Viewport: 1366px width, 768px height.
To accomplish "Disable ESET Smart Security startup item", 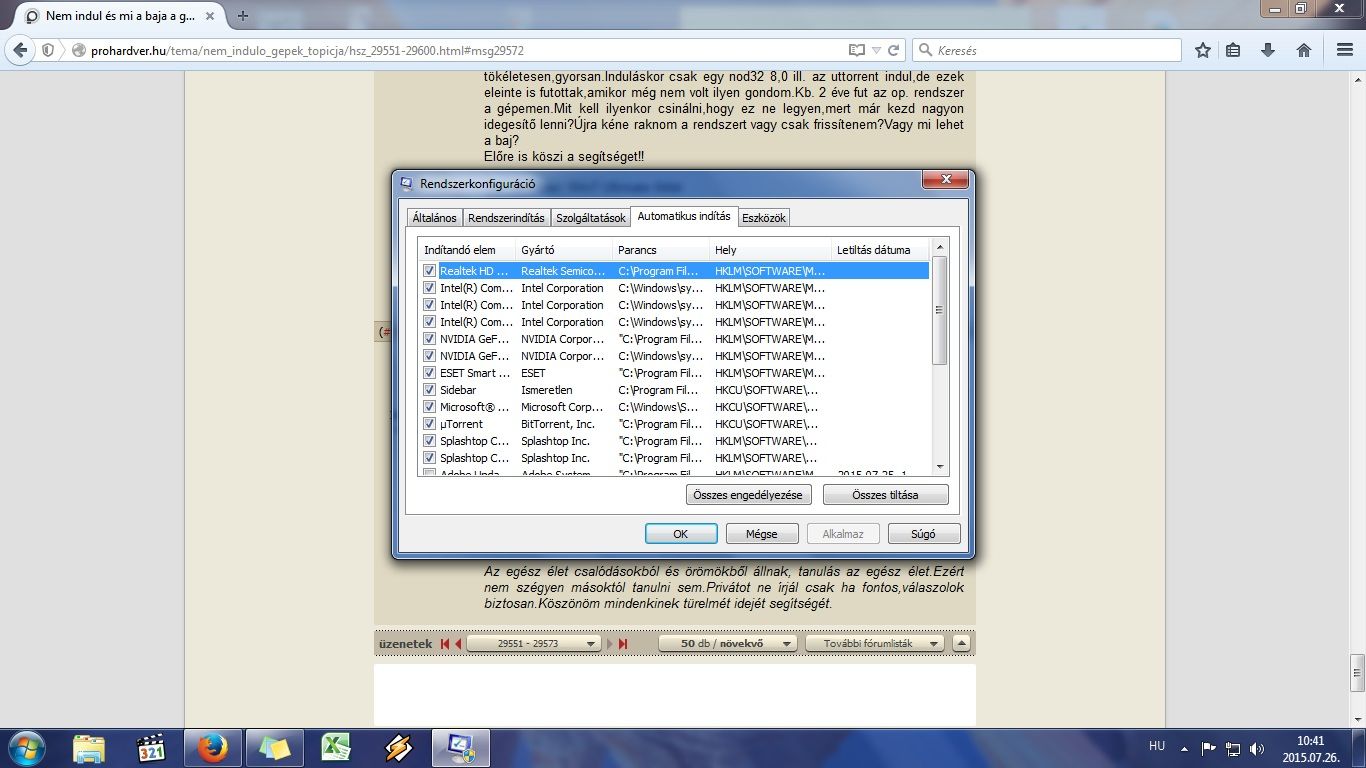I will pyautogui.click(x=429, y=373).
